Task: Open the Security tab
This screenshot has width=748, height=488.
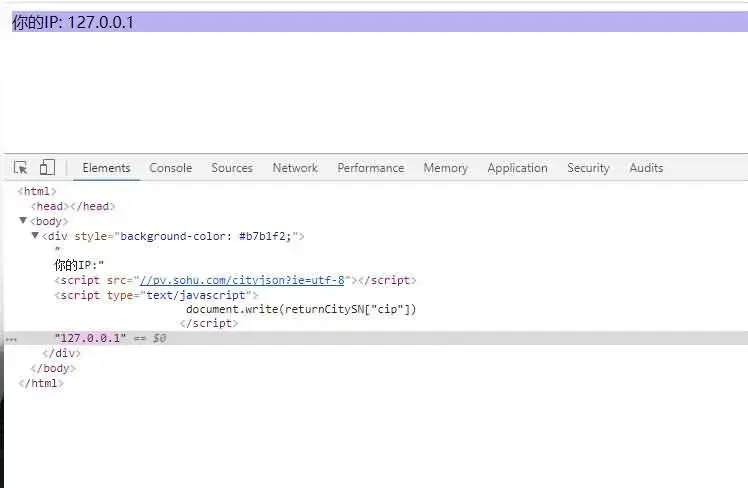Action: (x=588, y=168)
